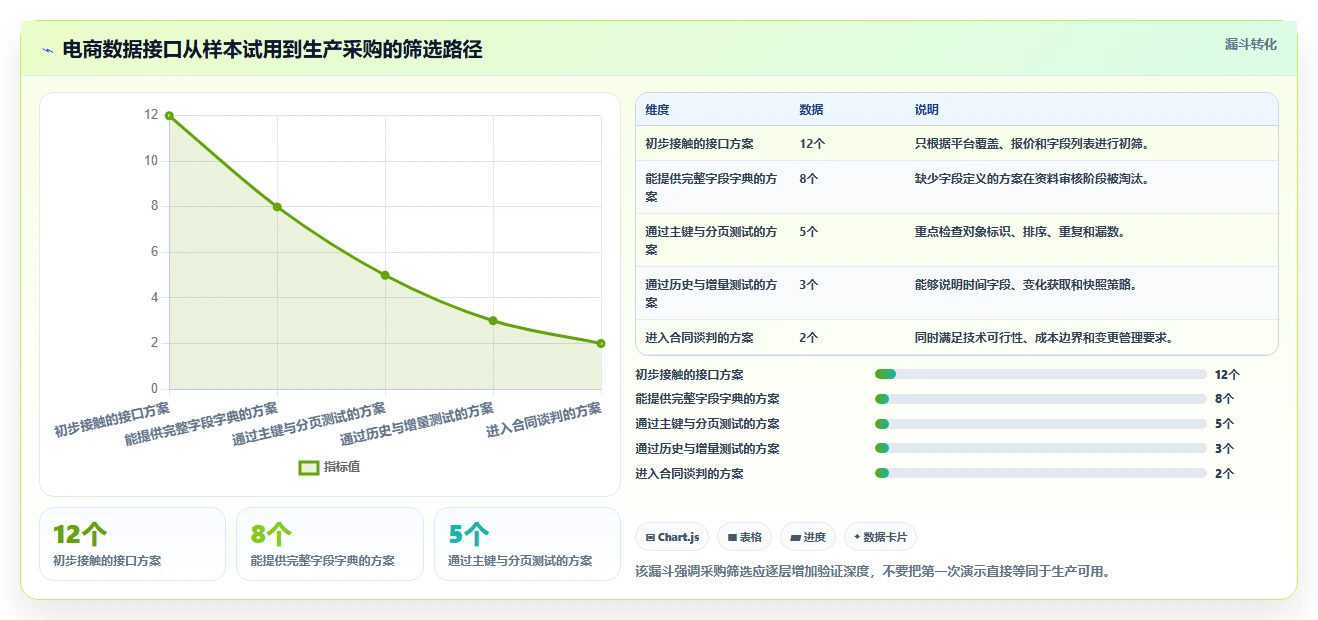The image size is (1318, 620).
Task: Click the 2个 table cell
Action: [809, 338]
